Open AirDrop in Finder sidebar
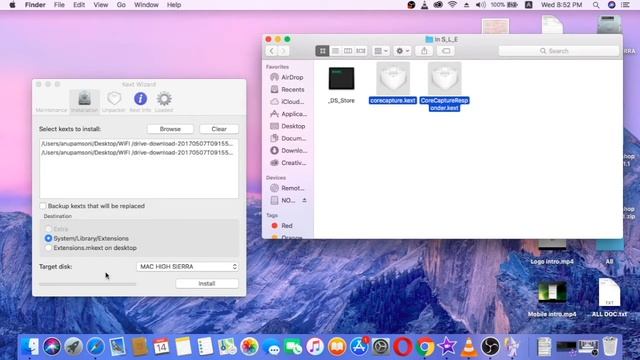This screenshot has width=640, height=360. click(x=287, y=77)
